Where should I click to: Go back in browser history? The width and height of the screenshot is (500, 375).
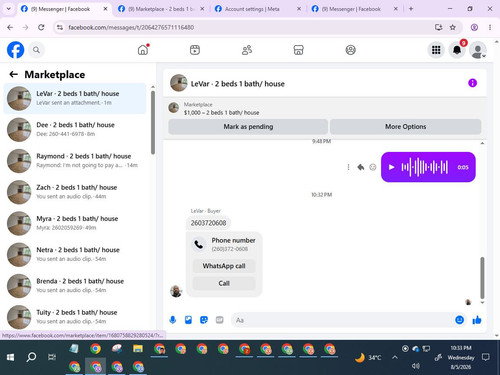(10, 27)
